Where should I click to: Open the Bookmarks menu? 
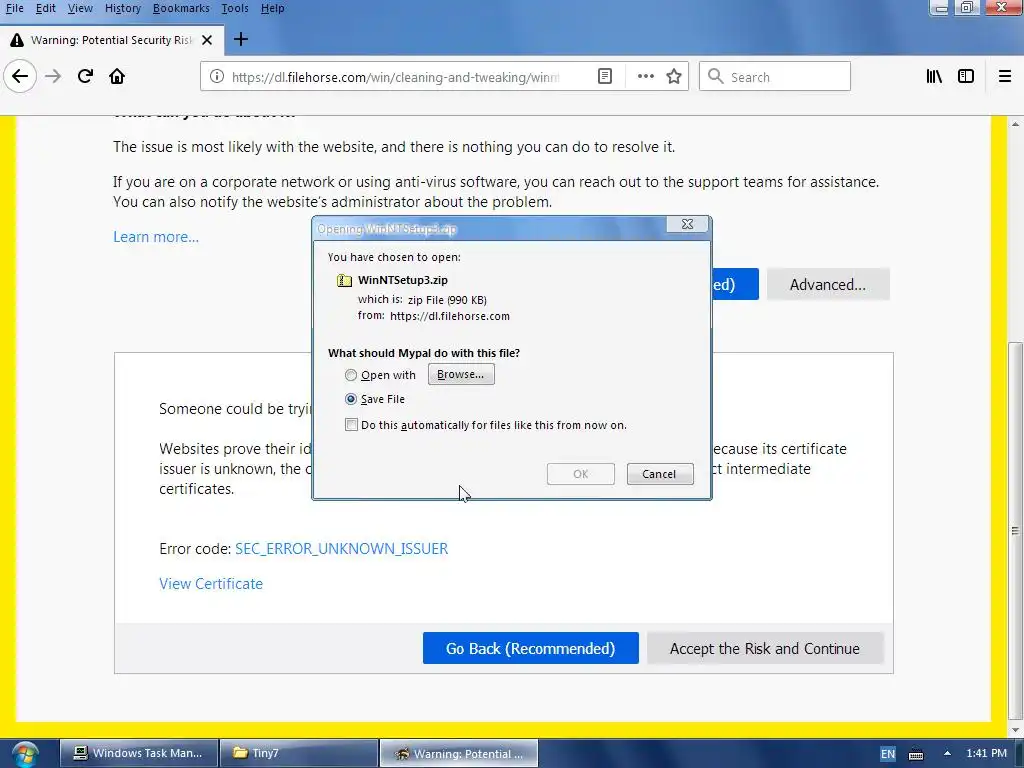pyautogui.click(x=181, y=8)
